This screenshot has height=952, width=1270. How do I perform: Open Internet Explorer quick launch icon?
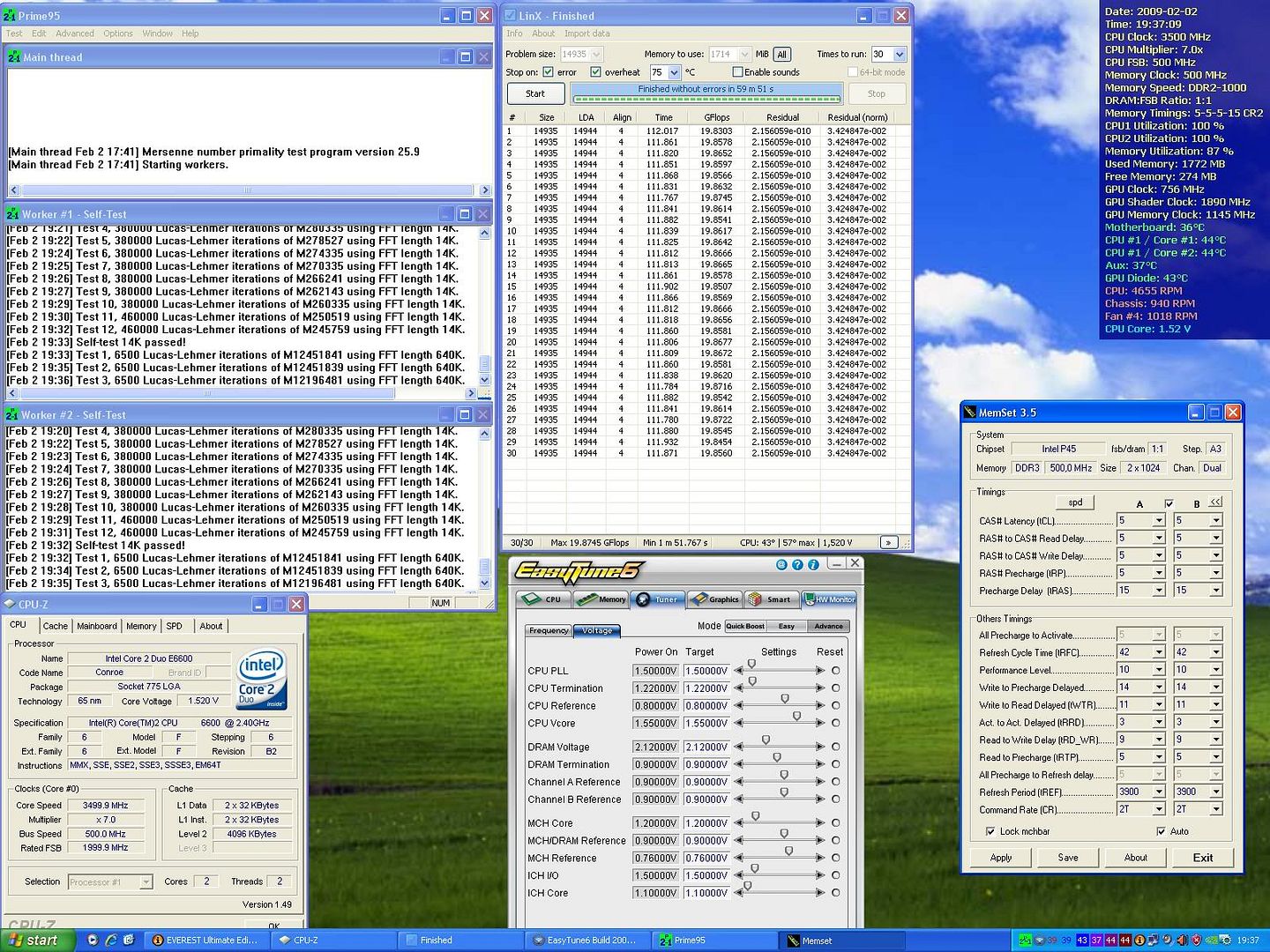tap(111, 941)
